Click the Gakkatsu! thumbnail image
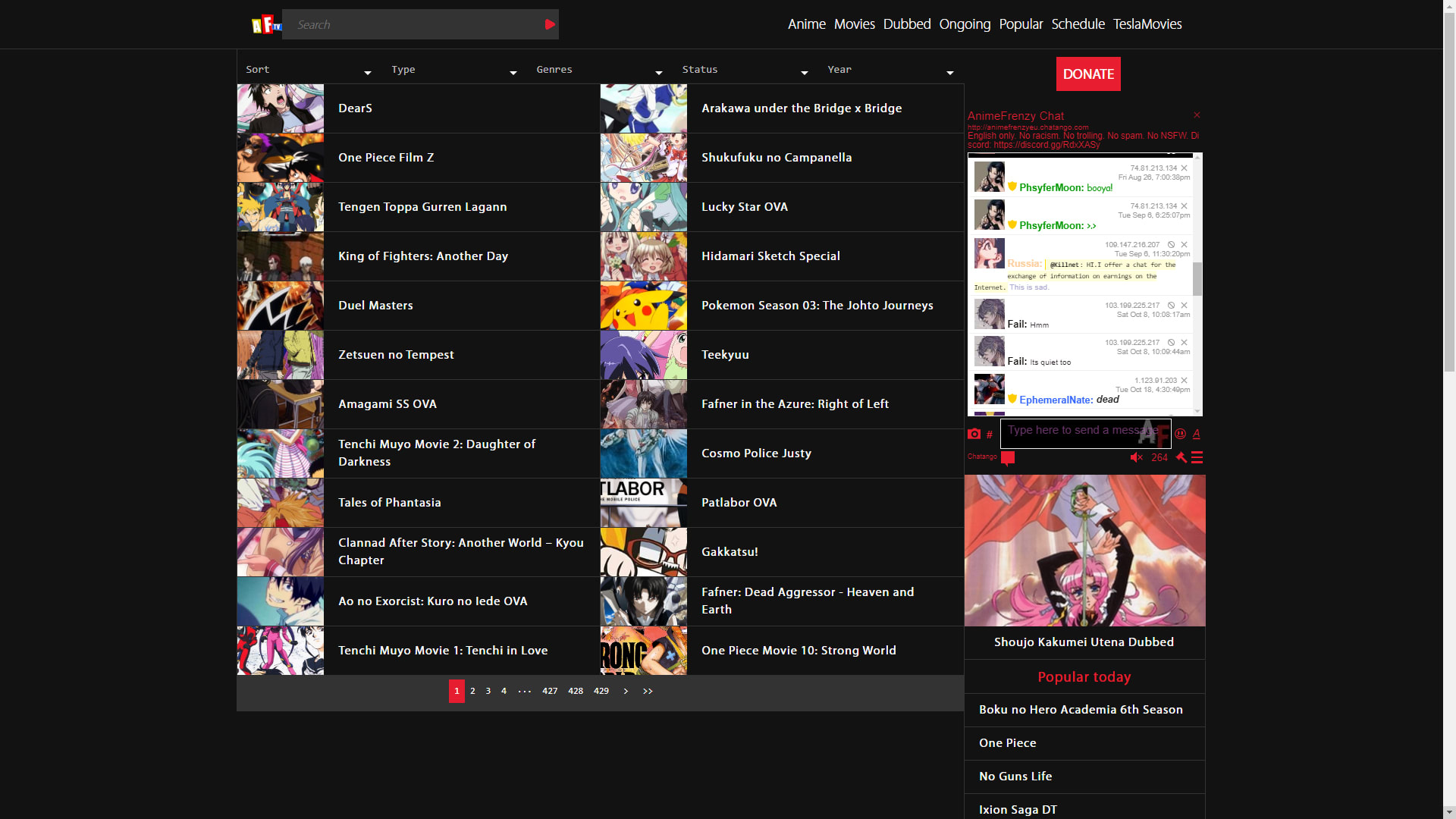Screen dimensions: 1456x819 644,552
